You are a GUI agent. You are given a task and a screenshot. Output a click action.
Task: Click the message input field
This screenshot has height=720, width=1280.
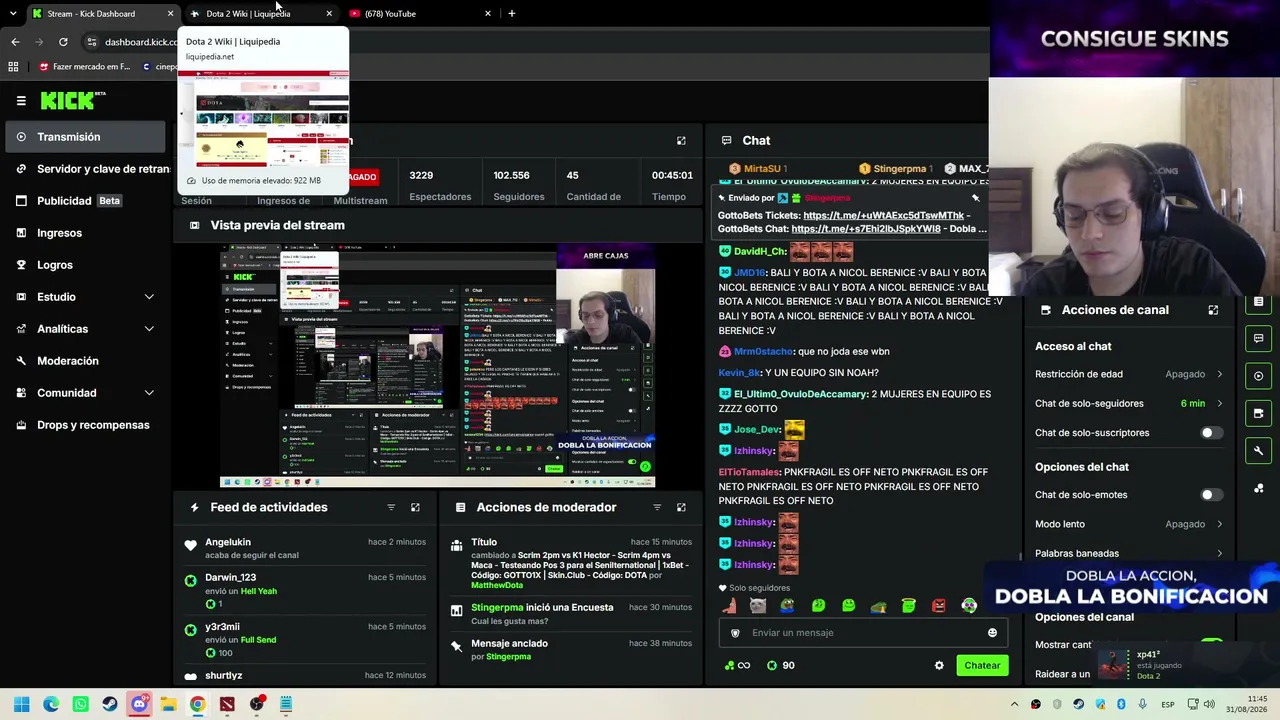863,633
